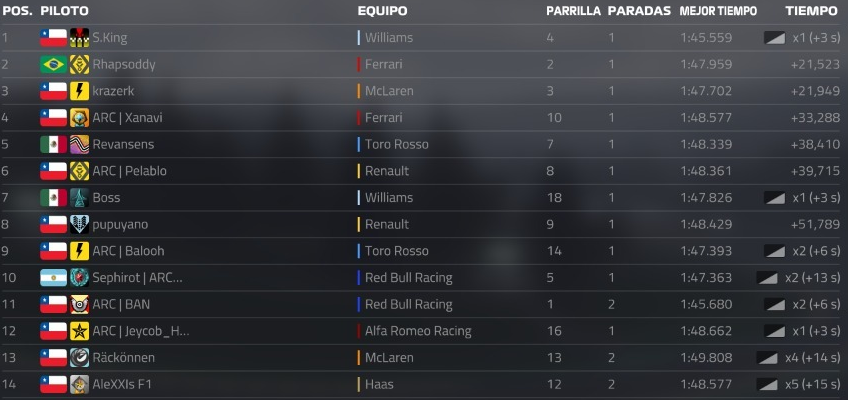Sort by the PARRILLA column header
Image resolution: width=848 pixels, height=400 pixels.
pyautogui.click(x=573, y=11)
